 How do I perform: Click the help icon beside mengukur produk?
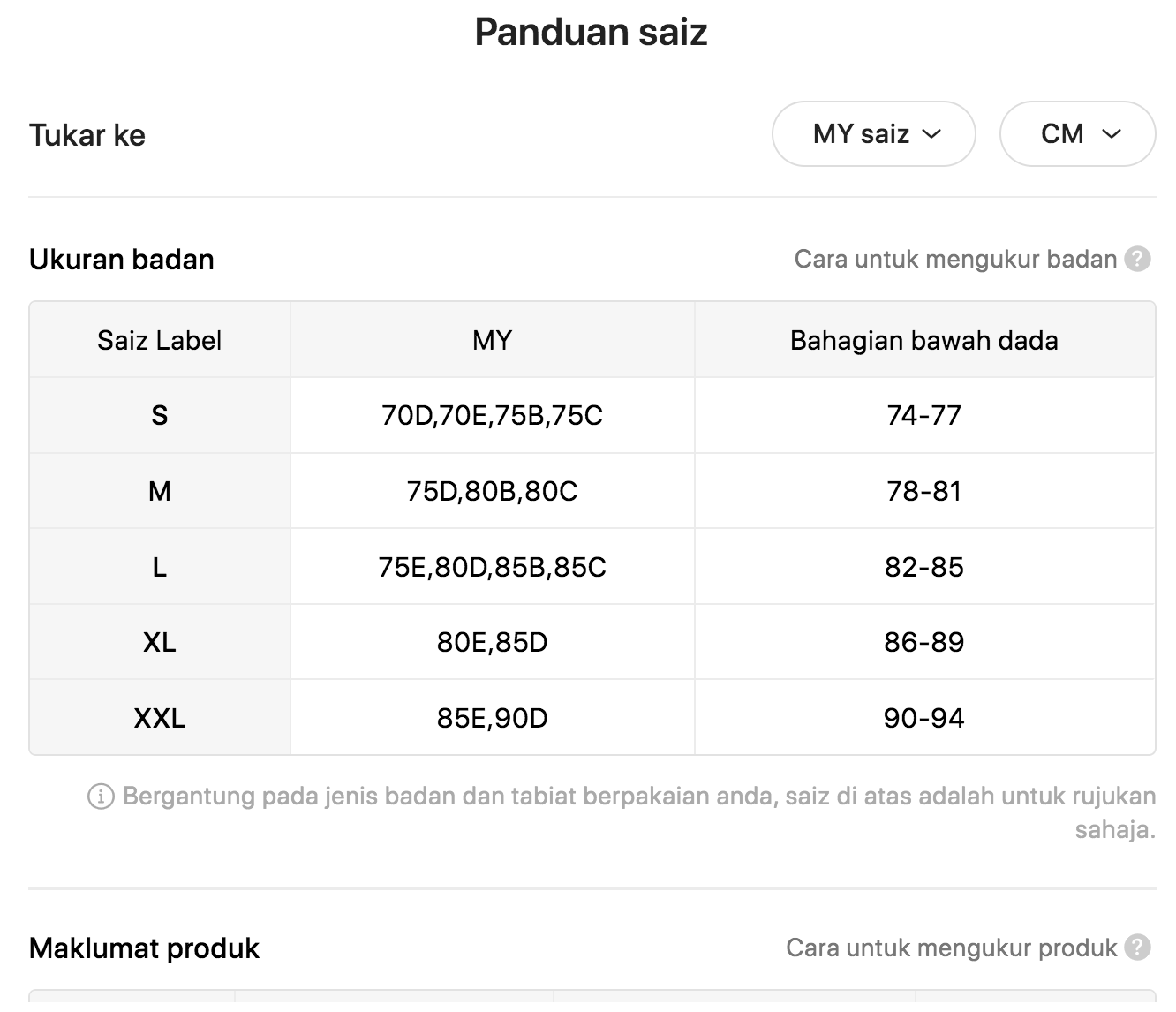(1138, 948)
